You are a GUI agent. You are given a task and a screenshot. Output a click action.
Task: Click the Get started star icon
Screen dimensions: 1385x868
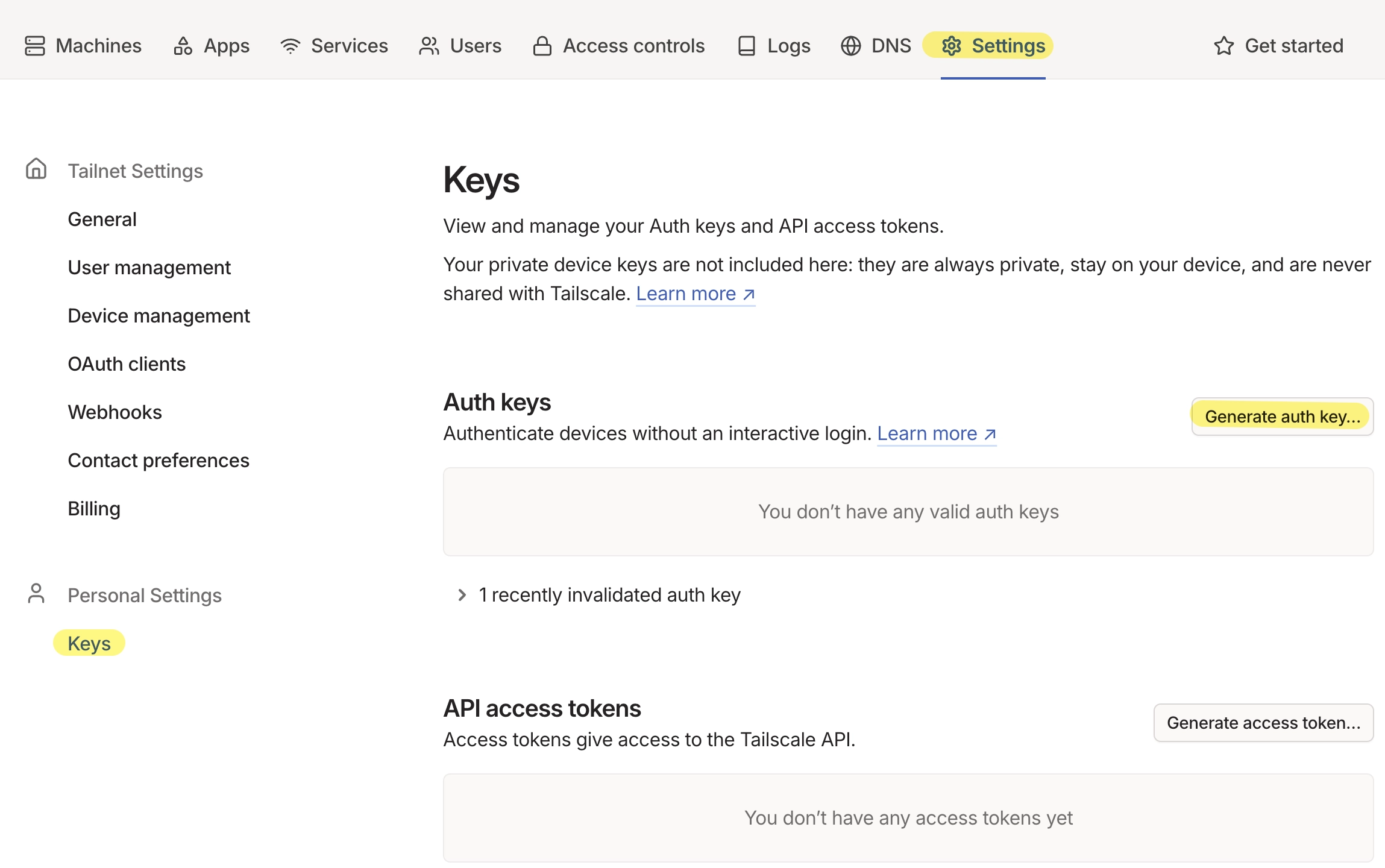tap(1224, 46)
